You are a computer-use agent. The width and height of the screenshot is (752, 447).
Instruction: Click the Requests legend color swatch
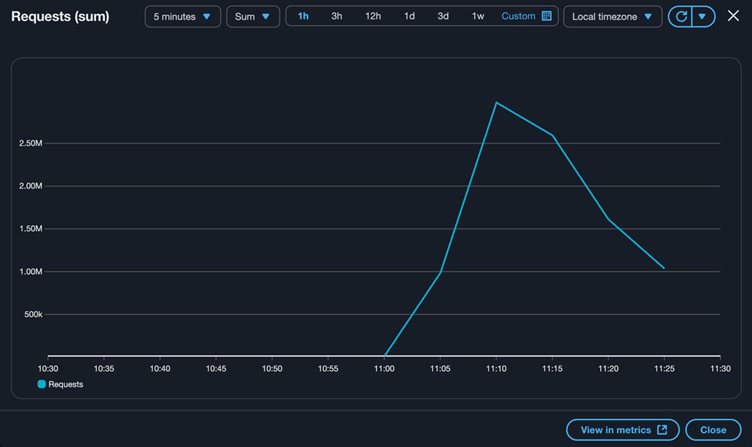point(42,384)
